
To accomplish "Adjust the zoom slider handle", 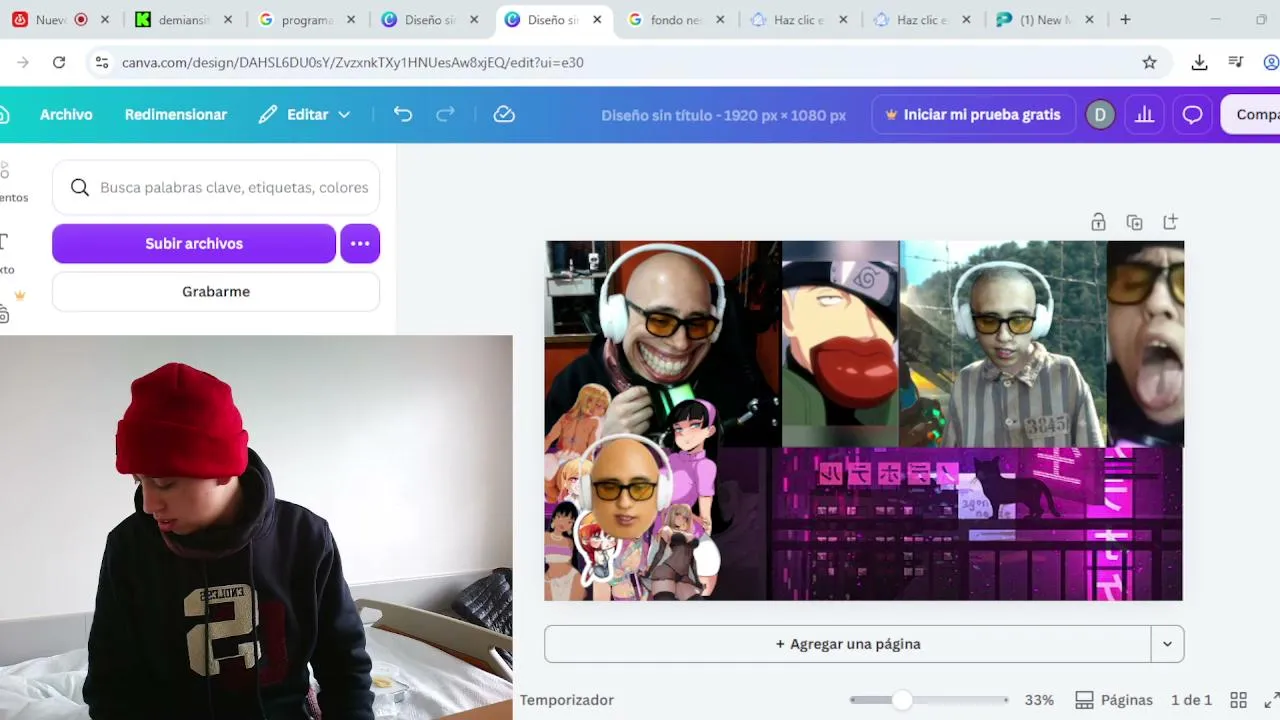I will 902,700.
